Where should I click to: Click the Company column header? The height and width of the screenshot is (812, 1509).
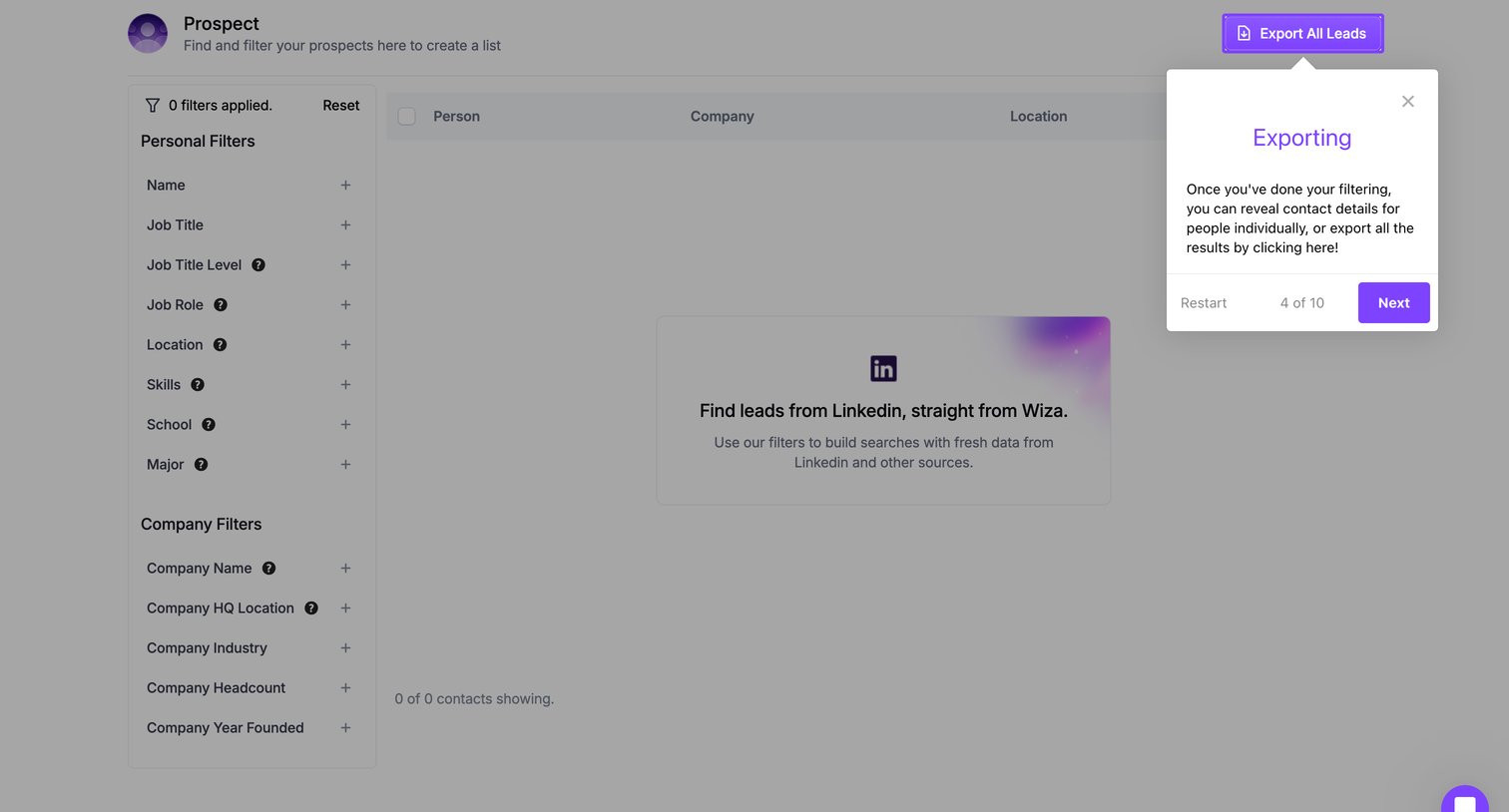(x=722, y=117)
